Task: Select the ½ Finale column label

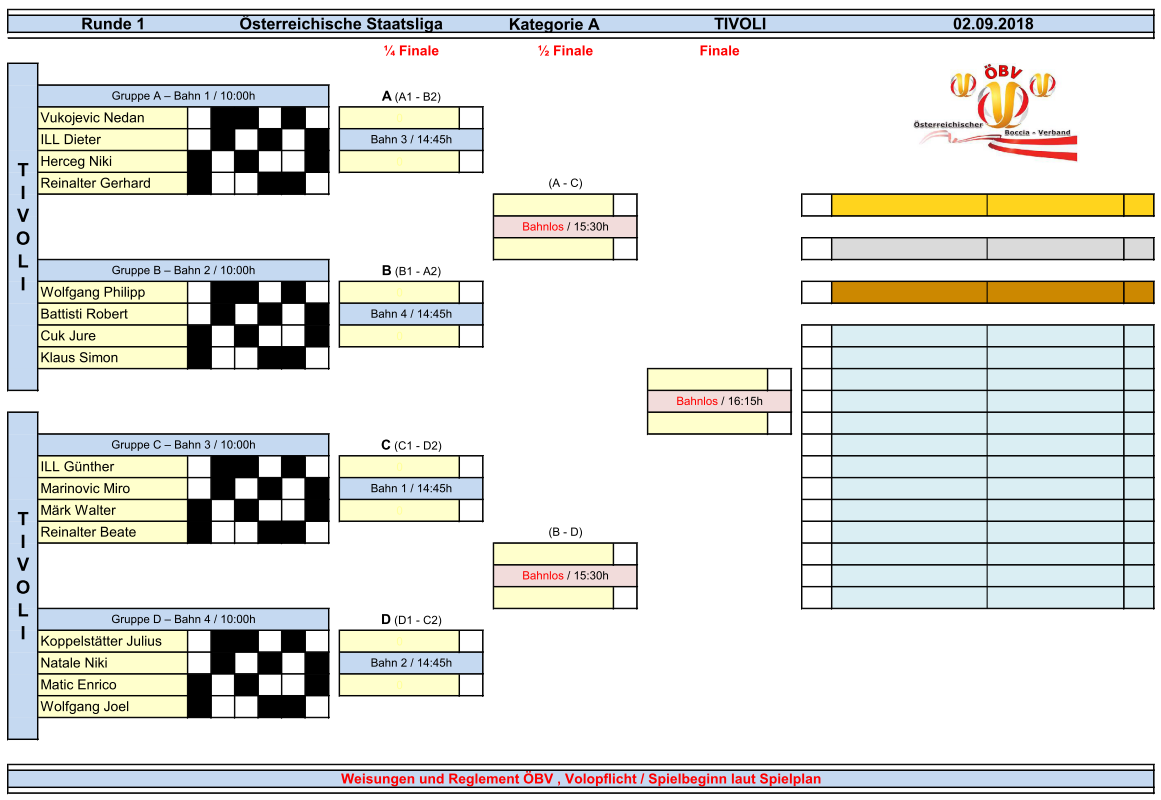Action: pyautogui.click(x=565, y=51)
